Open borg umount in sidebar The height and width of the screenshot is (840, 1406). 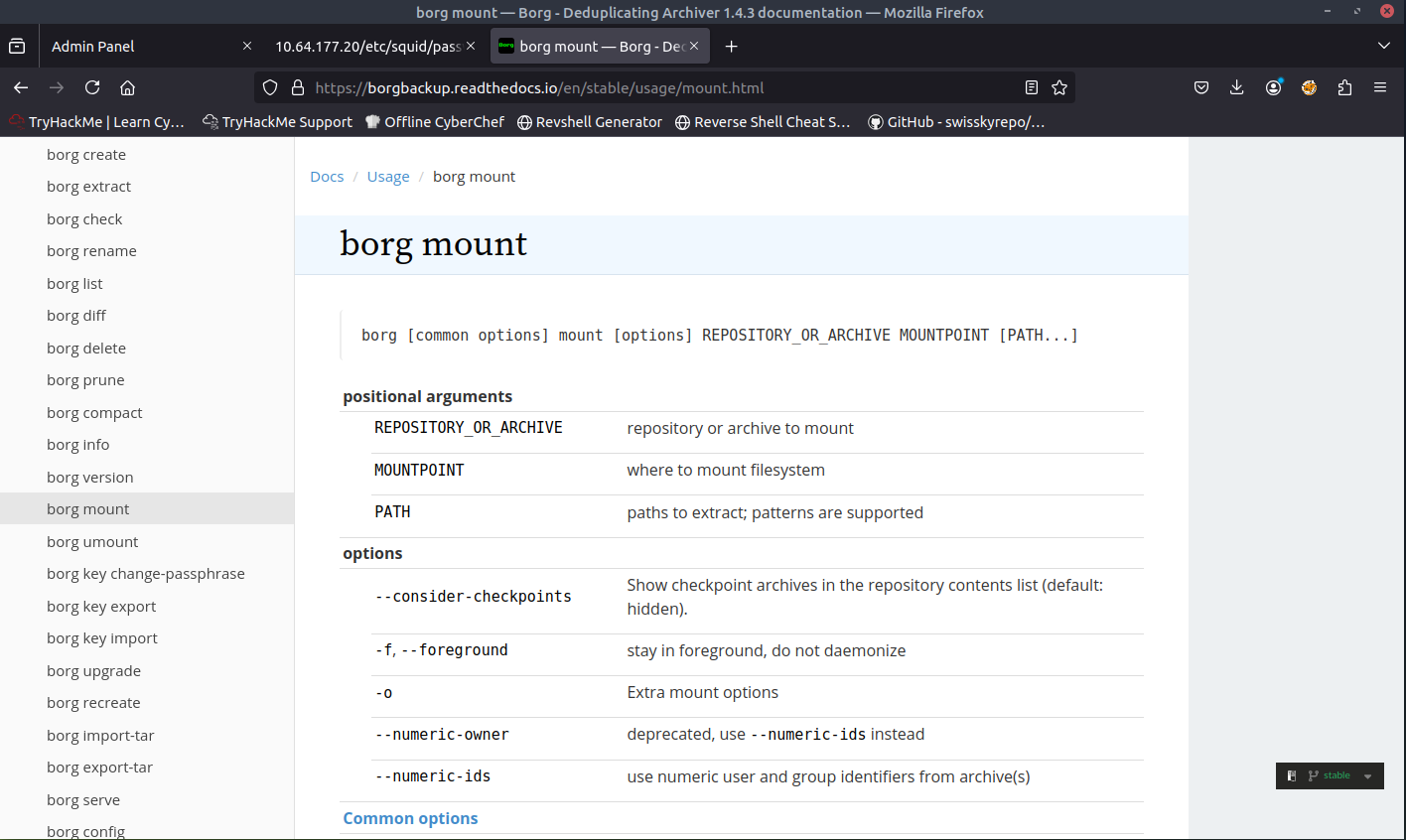[92, 542]
